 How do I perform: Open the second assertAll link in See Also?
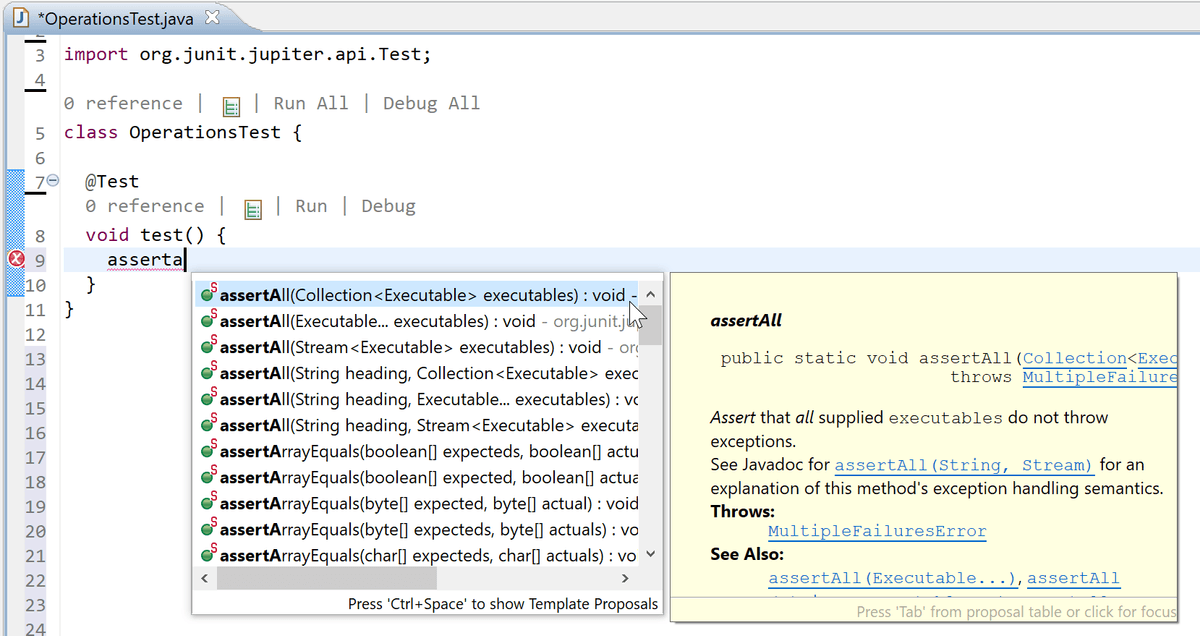coord(1074,578)
